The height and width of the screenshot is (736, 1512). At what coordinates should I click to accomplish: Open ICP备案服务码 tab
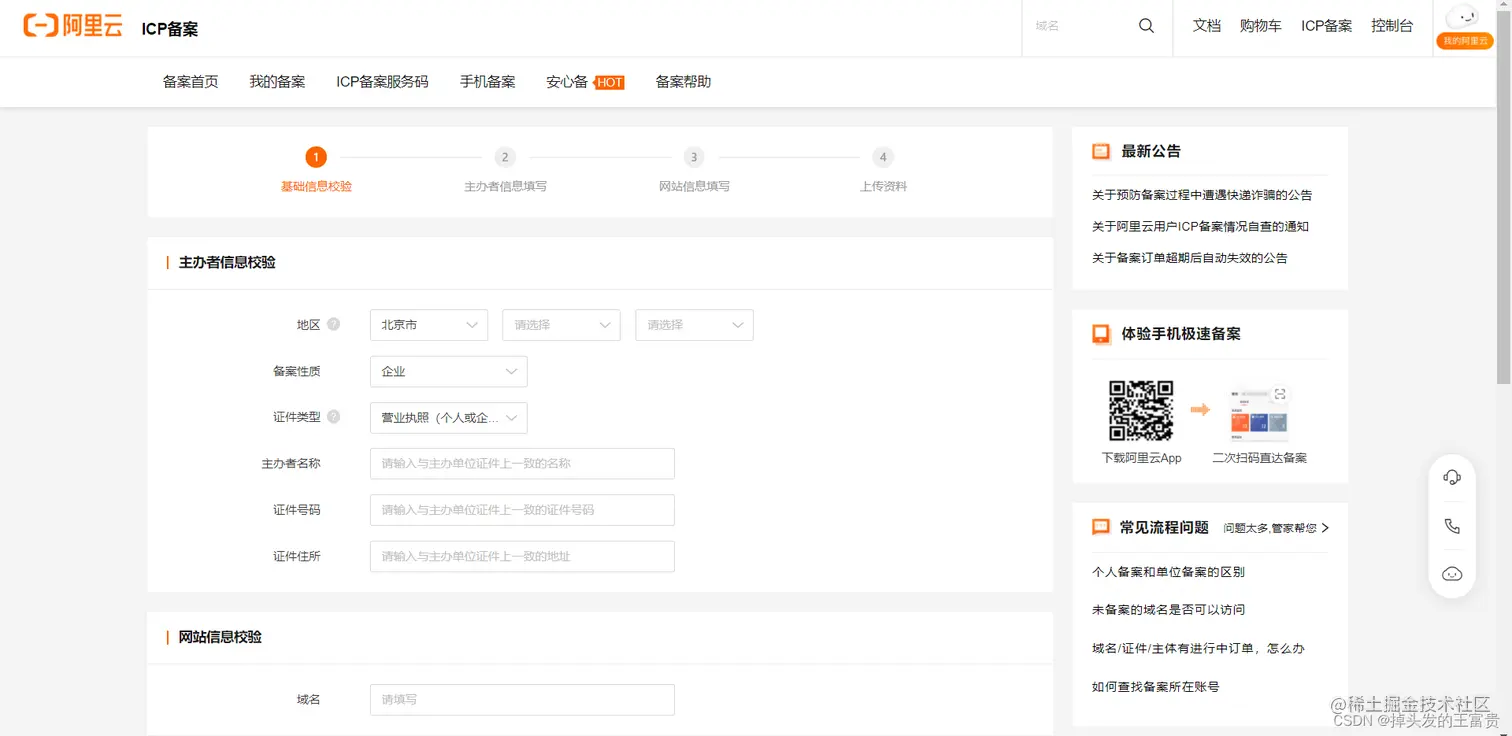click(382, 82)
